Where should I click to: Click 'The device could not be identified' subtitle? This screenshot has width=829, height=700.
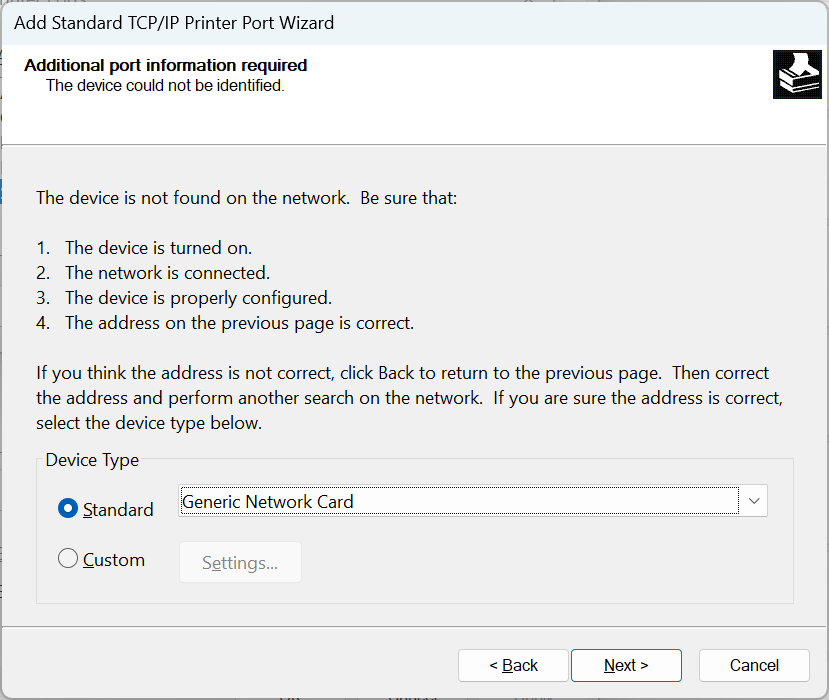click(165, 86)
